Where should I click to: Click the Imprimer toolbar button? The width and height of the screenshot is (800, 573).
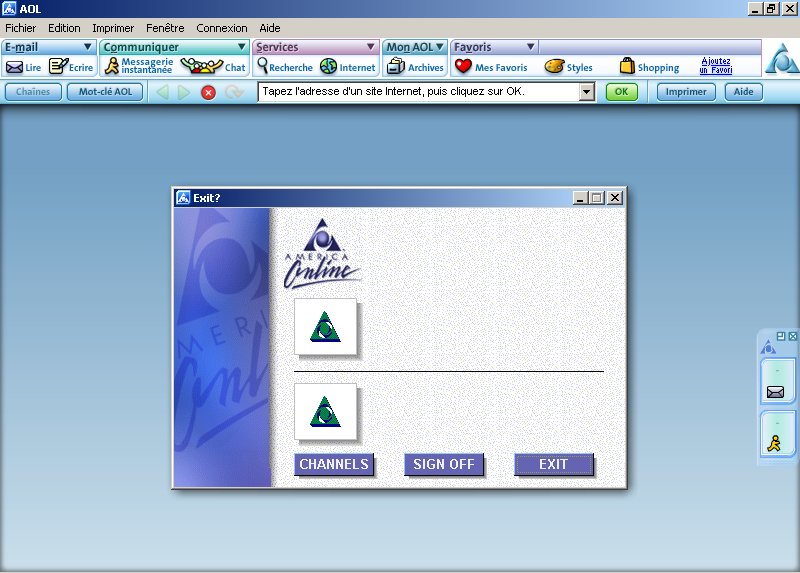pyautogui.click(x=686, y=92)
